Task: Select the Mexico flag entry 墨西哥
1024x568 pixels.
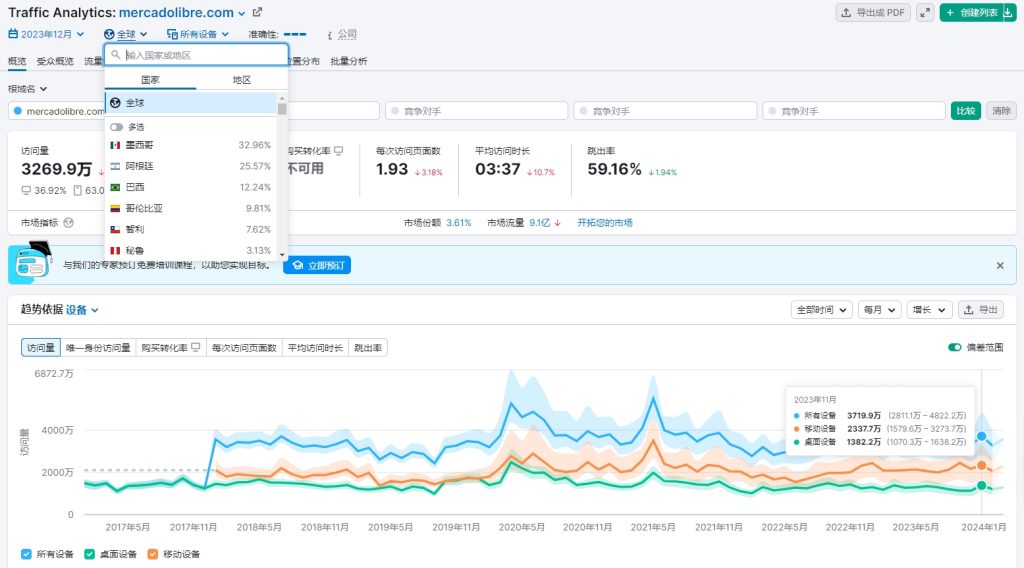Action: point(190,145)
